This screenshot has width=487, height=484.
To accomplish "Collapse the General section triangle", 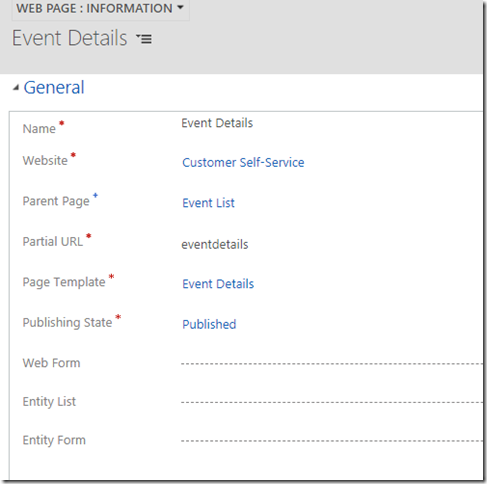I will tap(16, 88).
